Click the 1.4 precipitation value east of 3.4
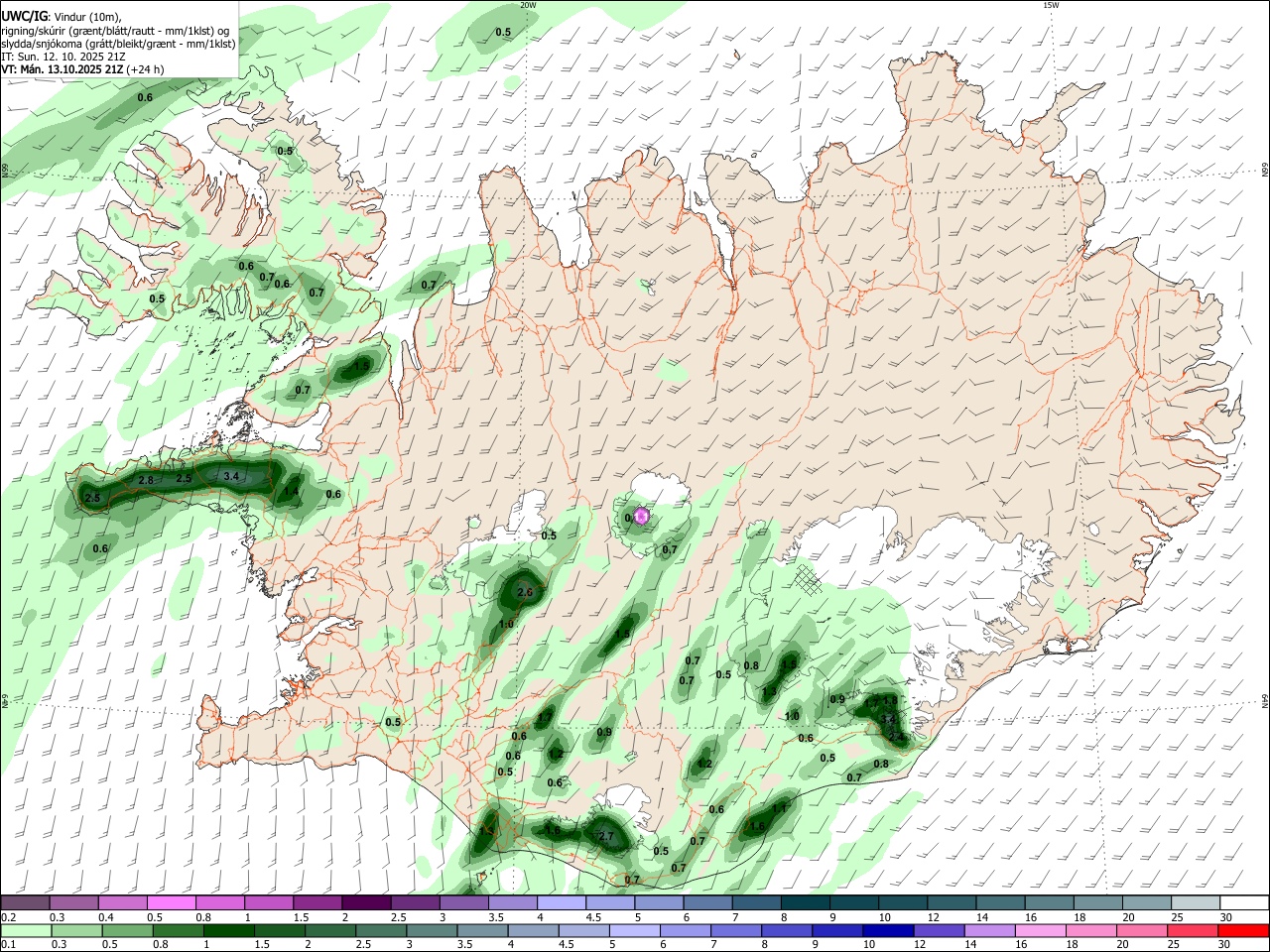The image size is (1270, 952). (292, 491)
